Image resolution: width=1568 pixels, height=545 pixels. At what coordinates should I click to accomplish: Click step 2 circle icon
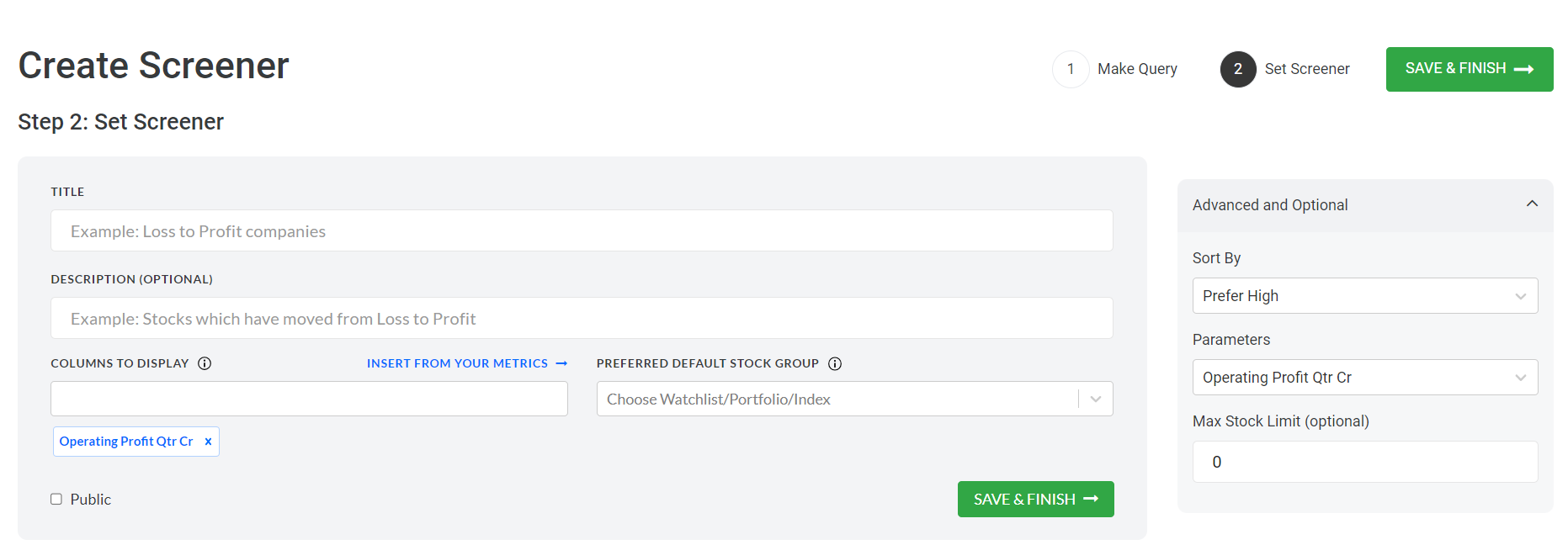pyautogui.click(x=1238, y=69)
